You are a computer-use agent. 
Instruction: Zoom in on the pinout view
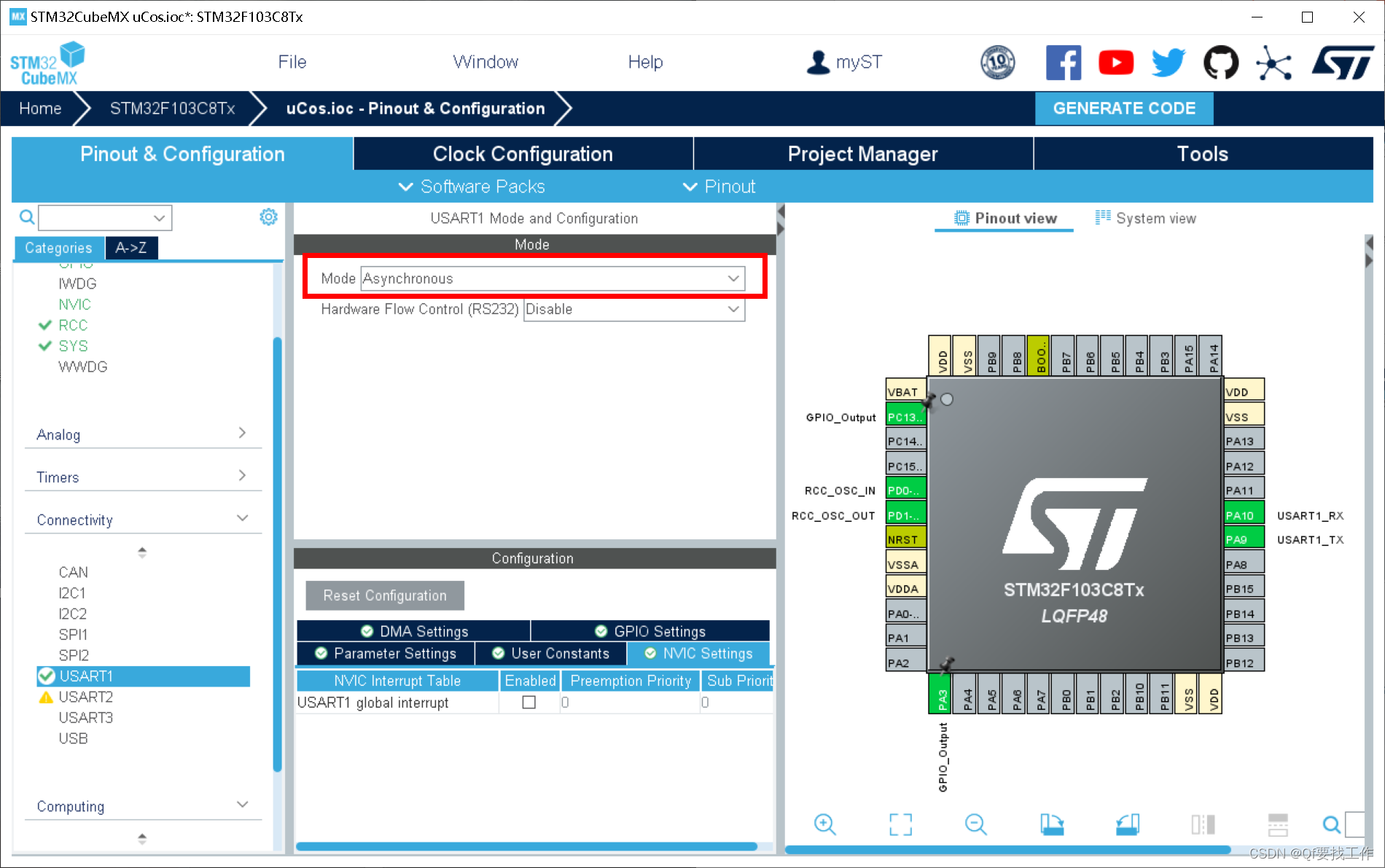(825, 824)
